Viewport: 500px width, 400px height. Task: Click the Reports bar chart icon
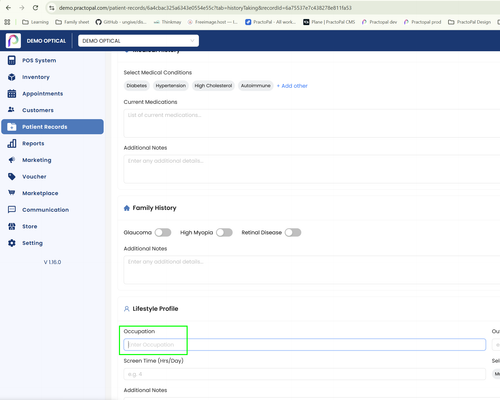click(x=12, y=143)
